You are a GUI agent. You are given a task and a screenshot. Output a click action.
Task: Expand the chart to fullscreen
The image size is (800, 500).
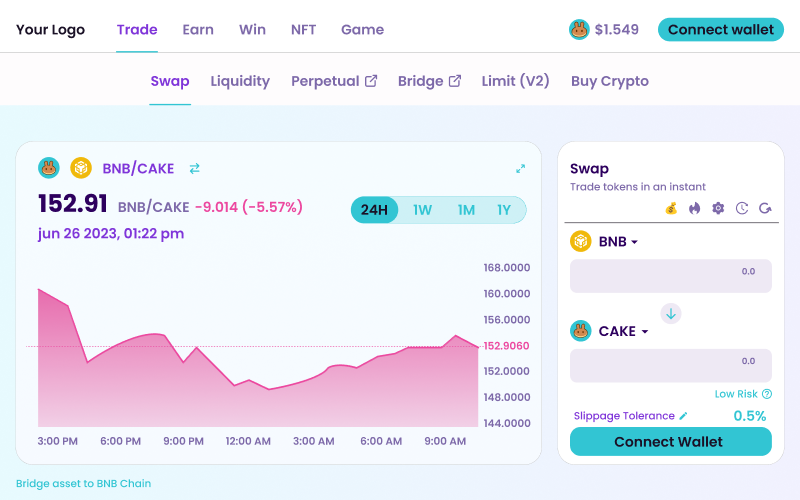520,168
